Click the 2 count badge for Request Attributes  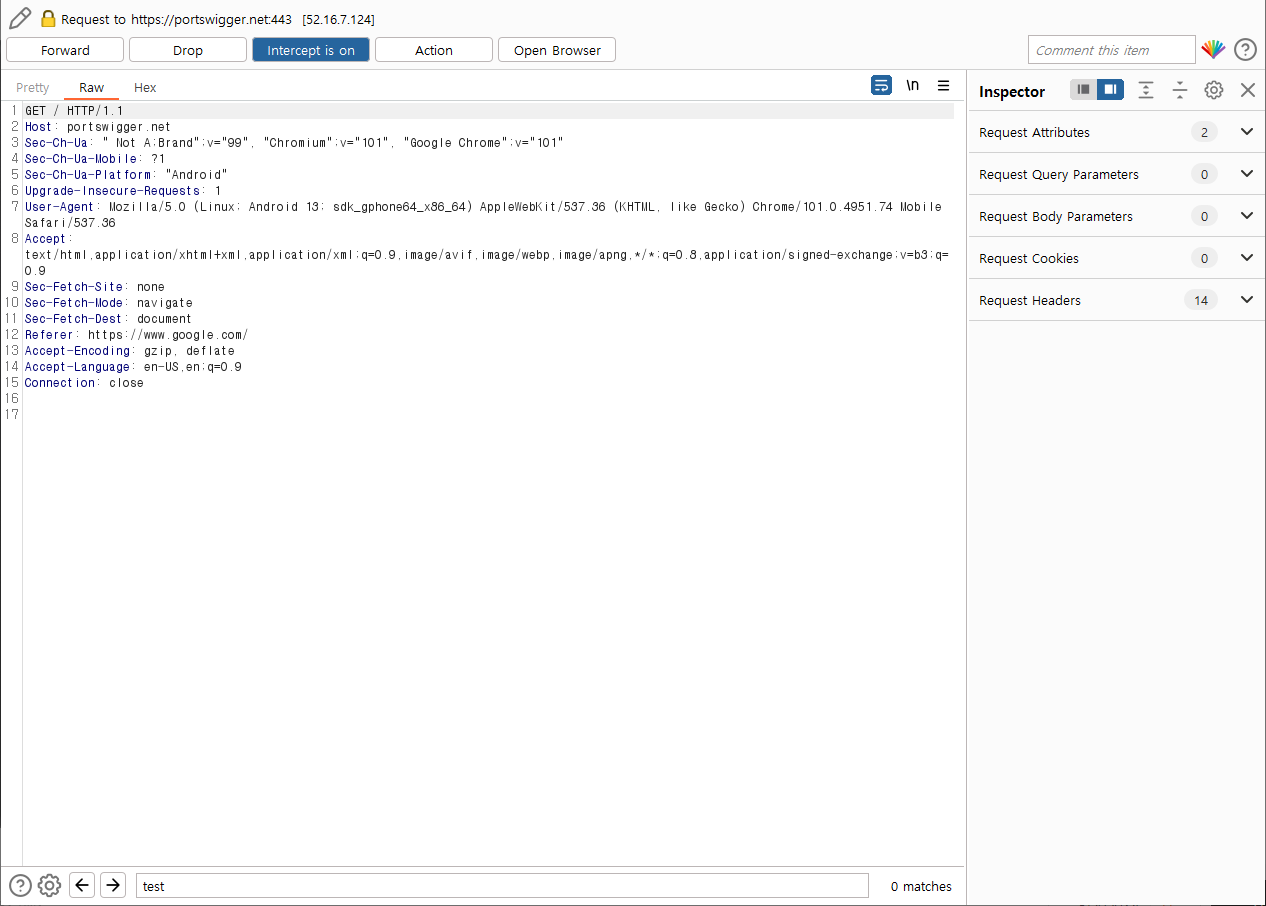1204,132
